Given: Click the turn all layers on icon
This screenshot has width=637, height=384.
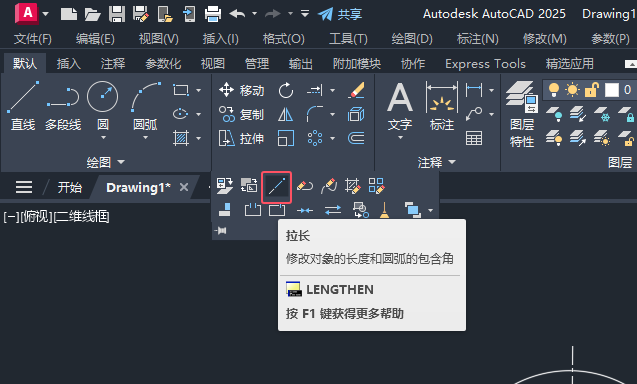Looking at the screenshot, I should pos(554,139).
